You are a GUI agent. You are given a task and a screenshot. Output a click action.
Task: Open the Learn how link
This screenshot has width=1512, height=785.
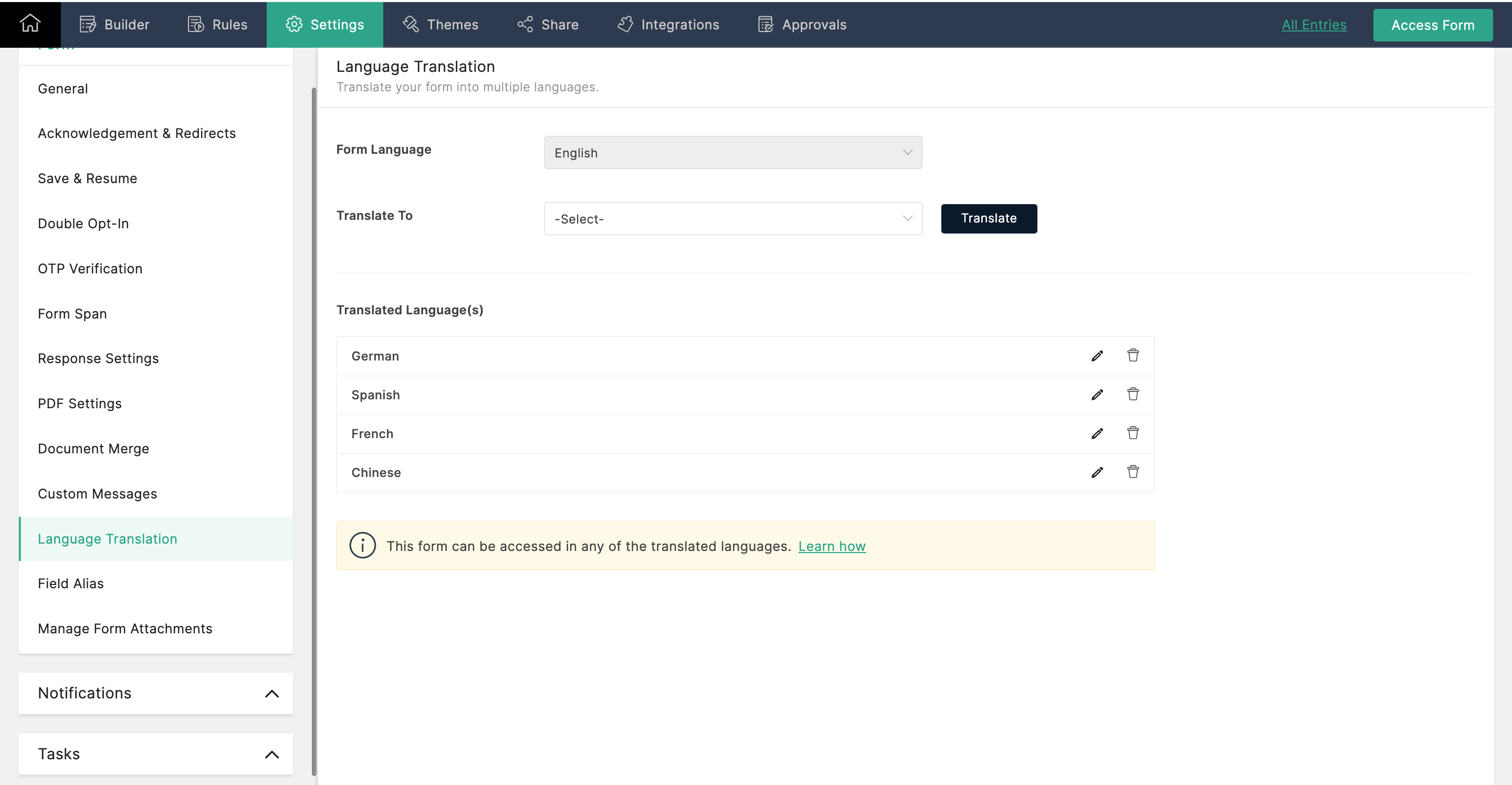(x=831, y=546)
